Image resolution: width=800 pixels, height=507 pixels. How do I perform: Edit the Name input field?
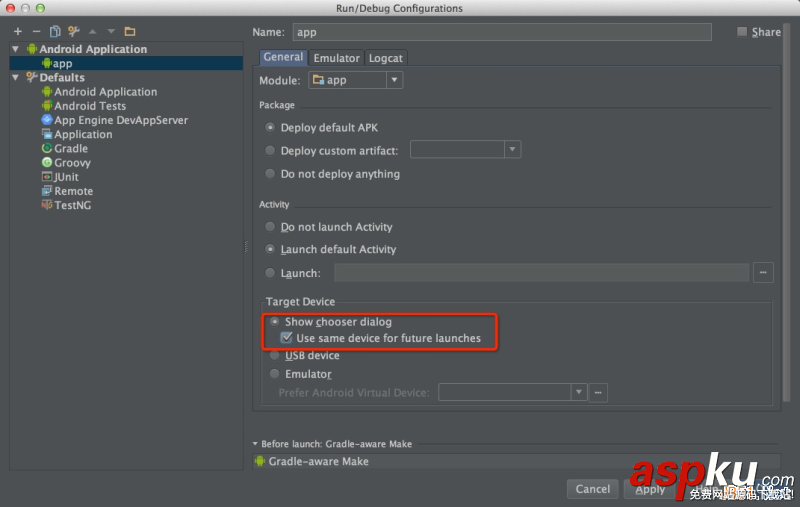[502, 32]
